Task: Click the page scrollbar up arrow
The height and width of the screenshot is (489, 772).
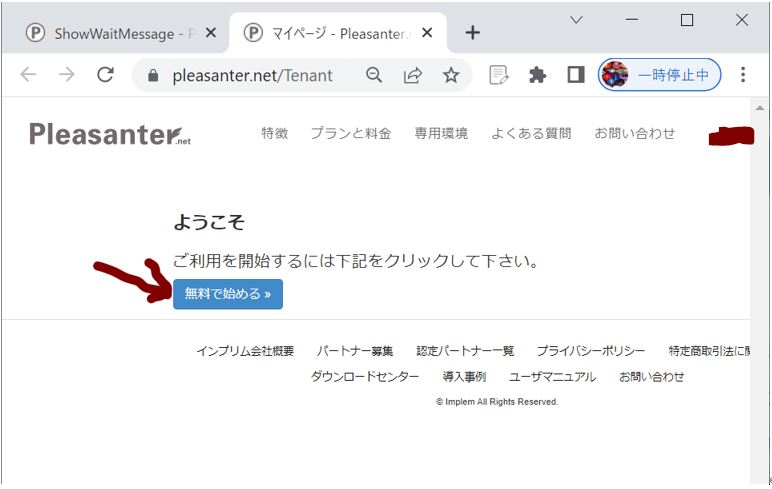Action: (x=760, y=108)
